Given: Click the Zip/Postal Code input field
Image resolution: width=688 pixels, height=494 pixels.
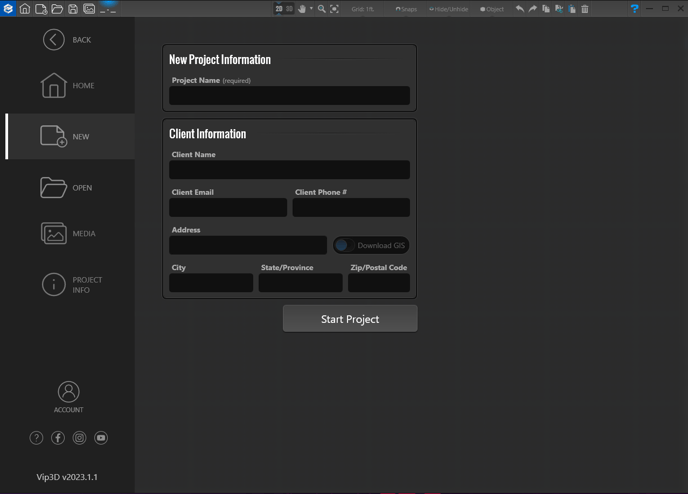Looking at the screenshot, I should coord(379,283).
